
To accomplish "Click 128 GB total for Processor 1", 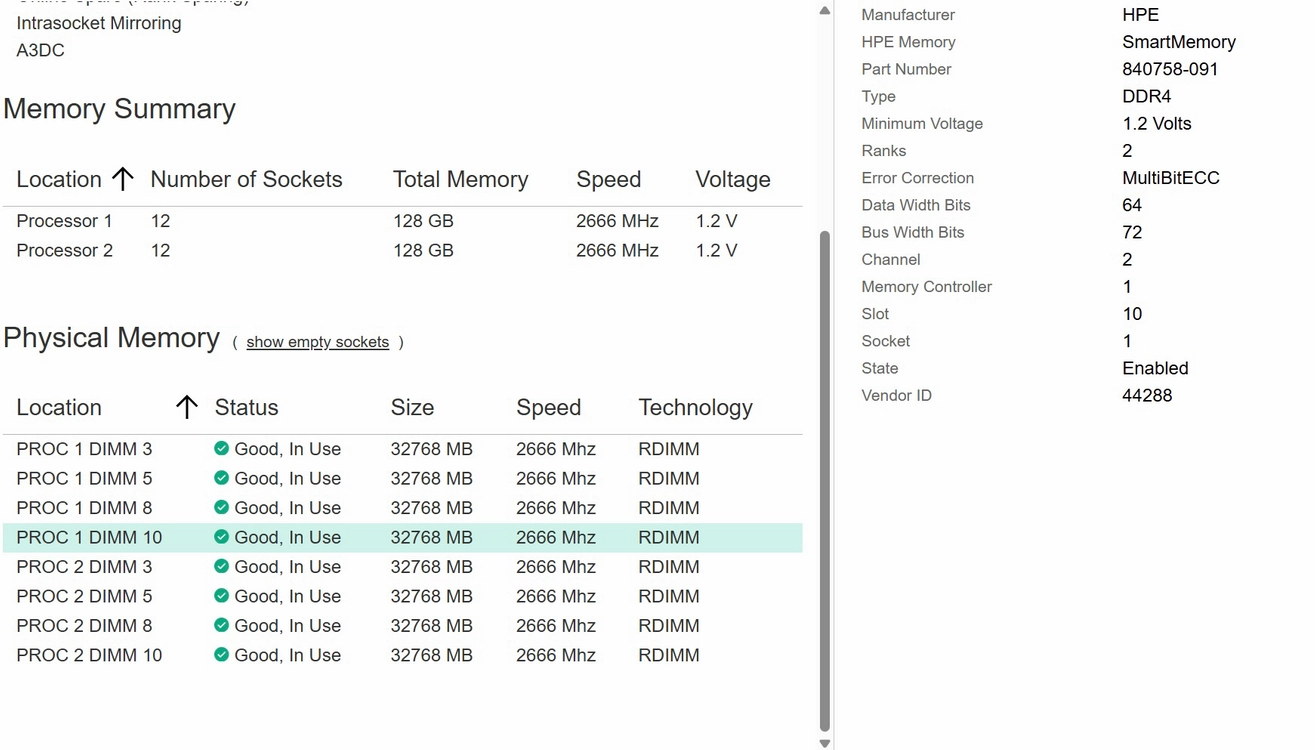I will click(x=423, y=221).
